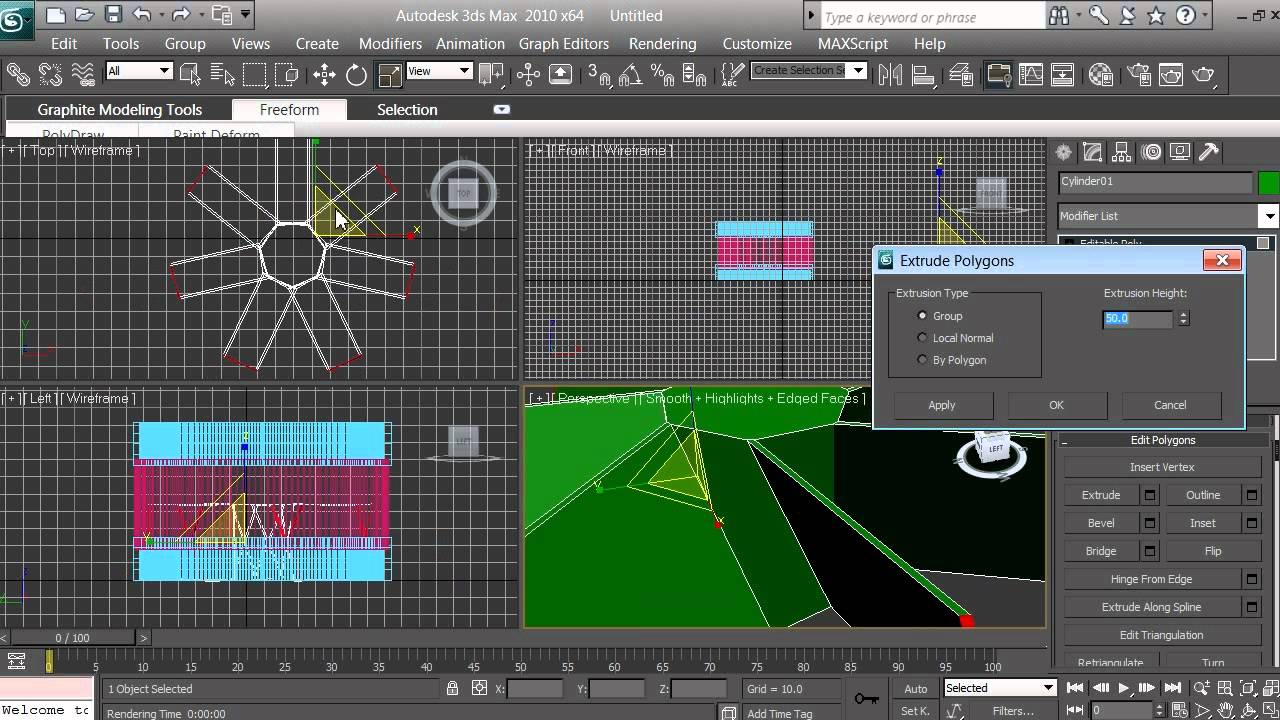This screenshot has height=720, width=1280.
Task: Activate the Select and Rotate tool
Action: 356,74
